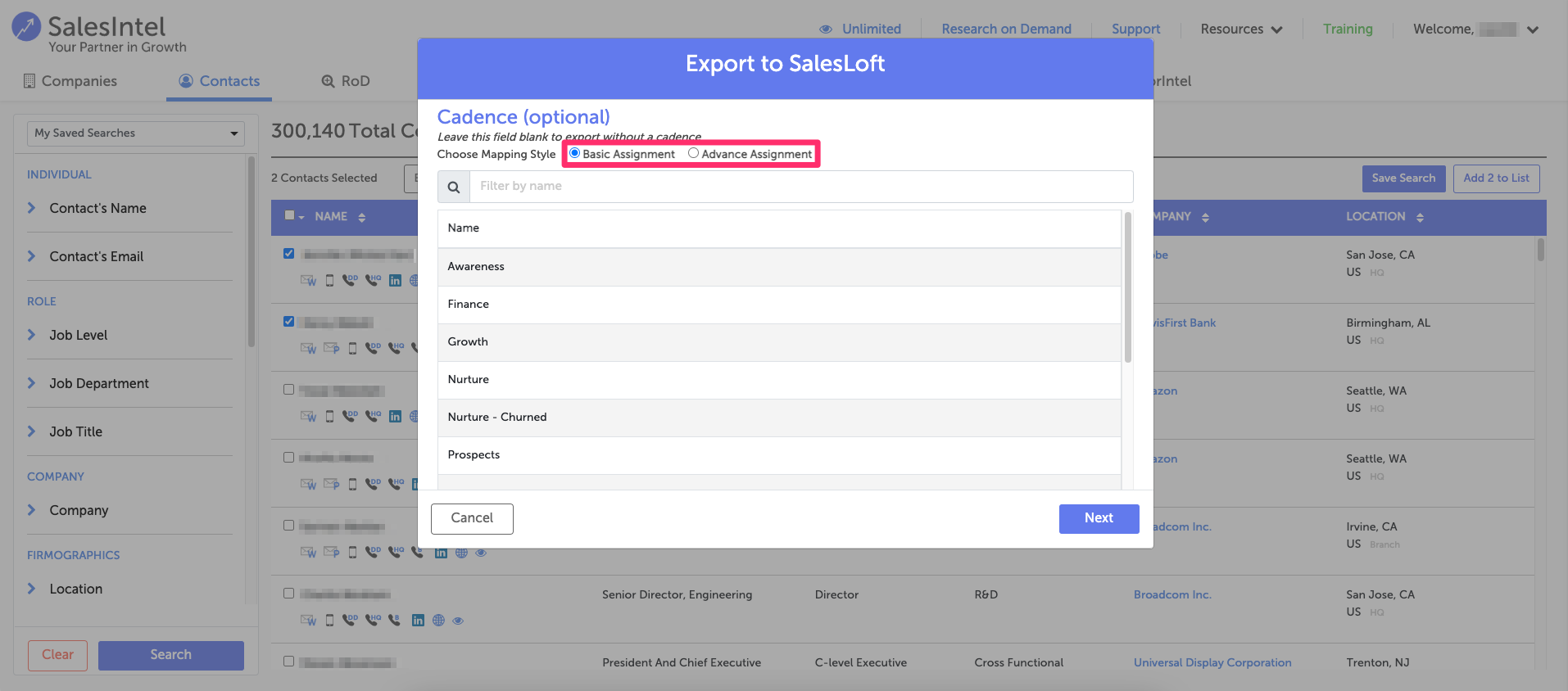Click globe icon in Senior Director, Engineering row
Screen dimensions: 1568x691
pos(438,621)
